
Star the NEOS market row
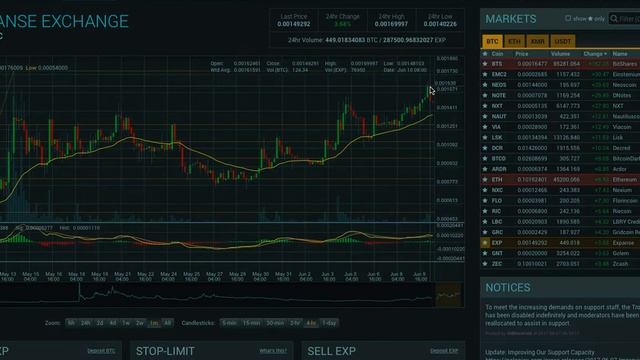tap(485, 85)
